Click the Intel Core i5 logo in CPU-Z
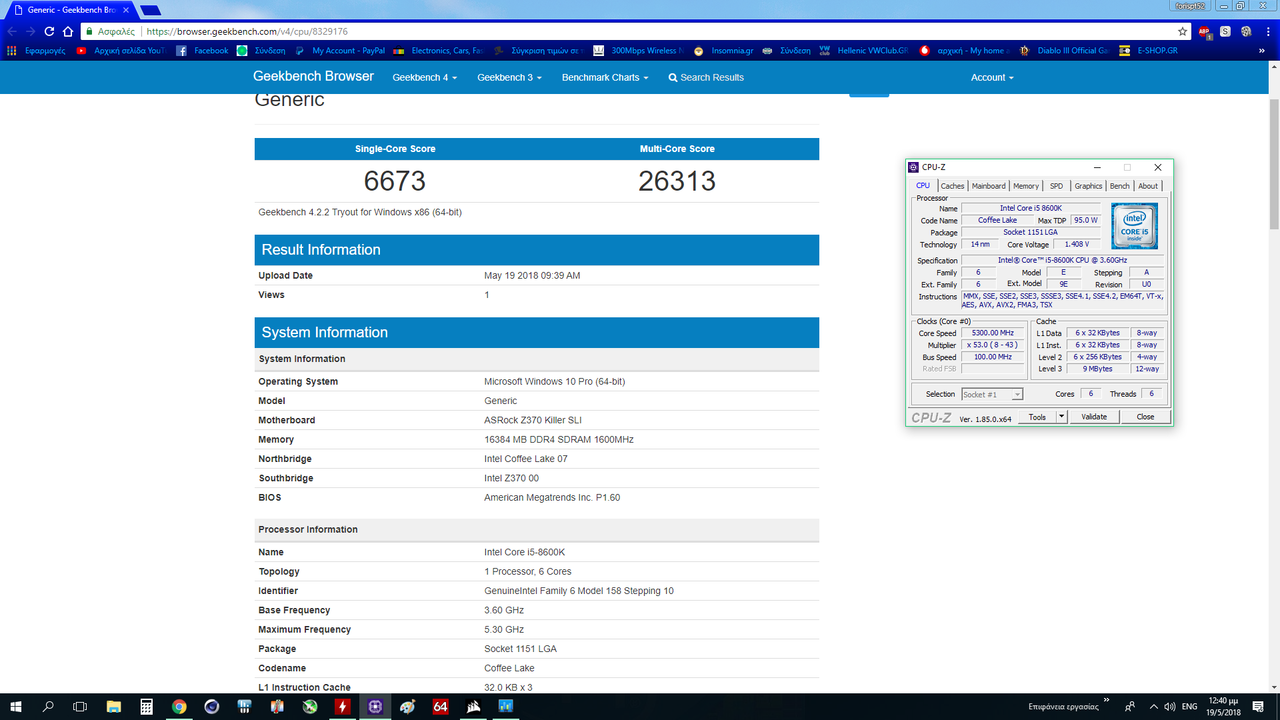 point(1134,226)
